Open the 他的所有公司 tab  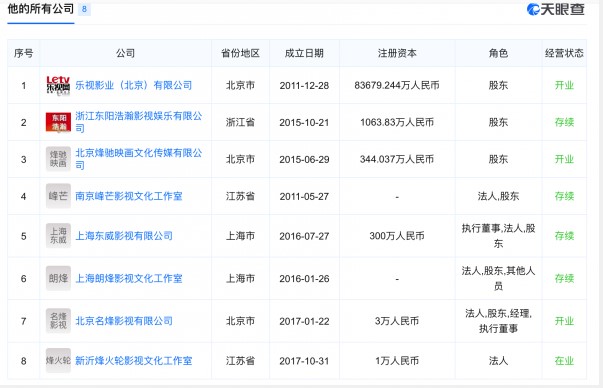[41, 9]
